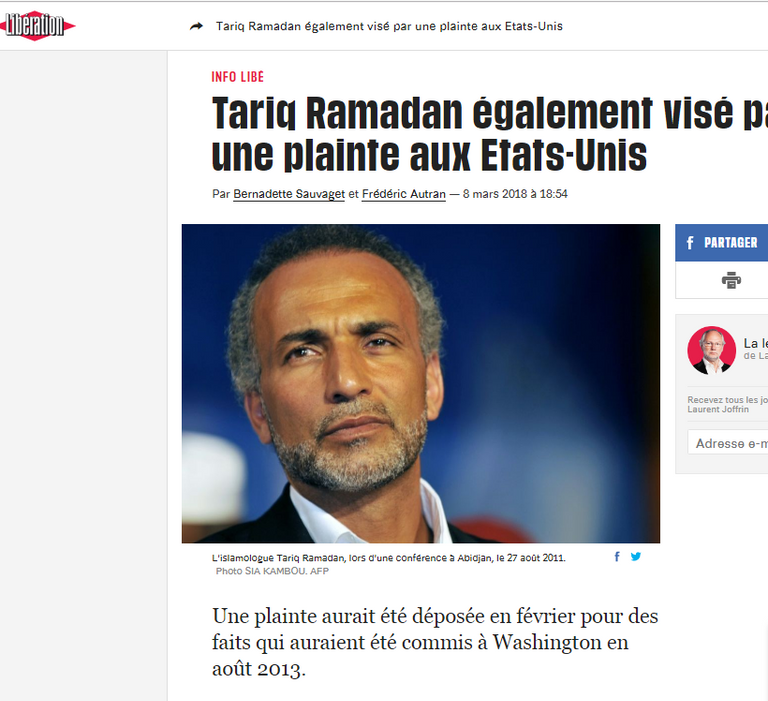The height and width of the screenshot is (701, 768).
Task: Click the newsletter description mentioning Laurent Joffrin
Action: coord(727,405)
